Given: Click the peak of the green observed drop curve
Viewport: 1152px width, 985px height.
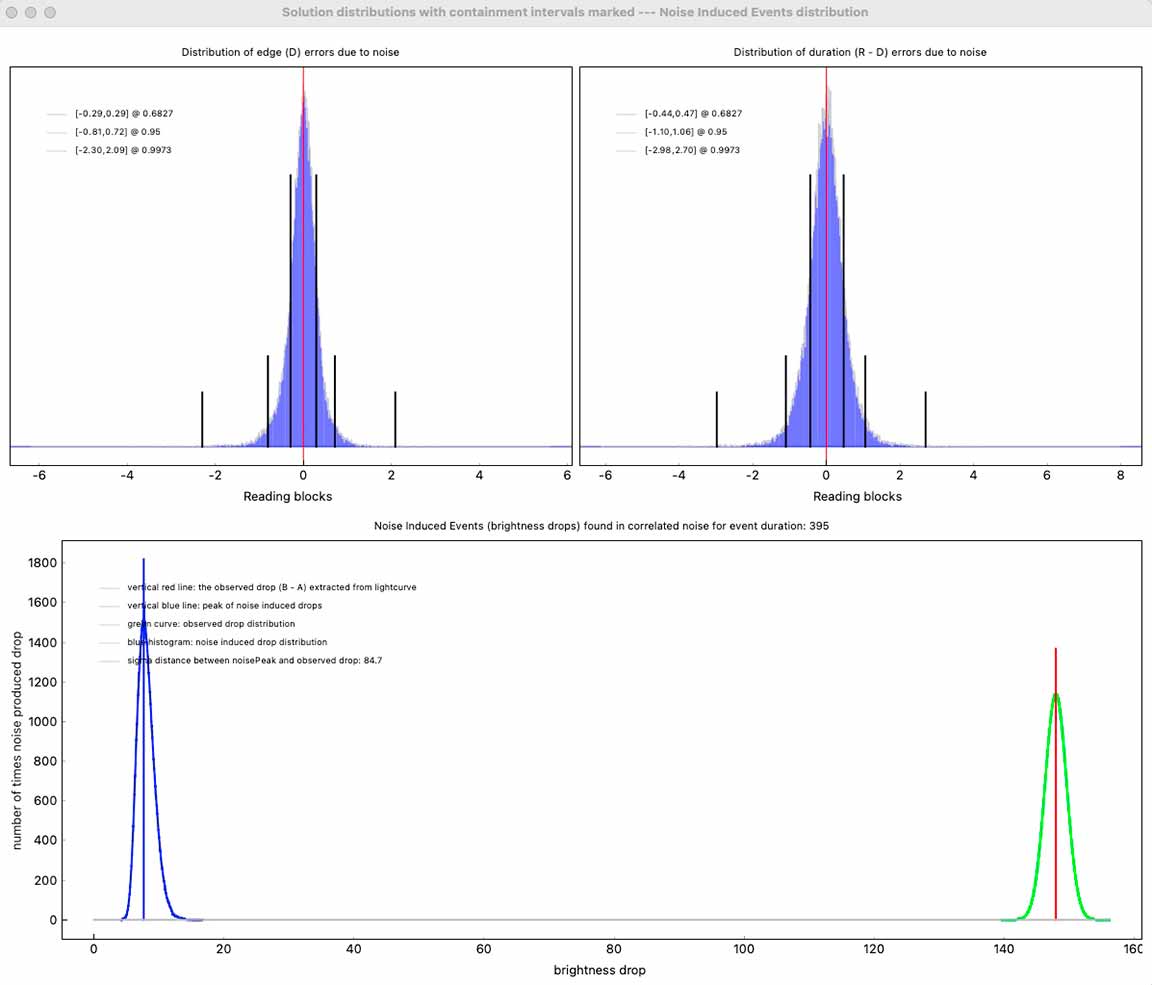Looking at the screenshot, I should pos(1055,695).
